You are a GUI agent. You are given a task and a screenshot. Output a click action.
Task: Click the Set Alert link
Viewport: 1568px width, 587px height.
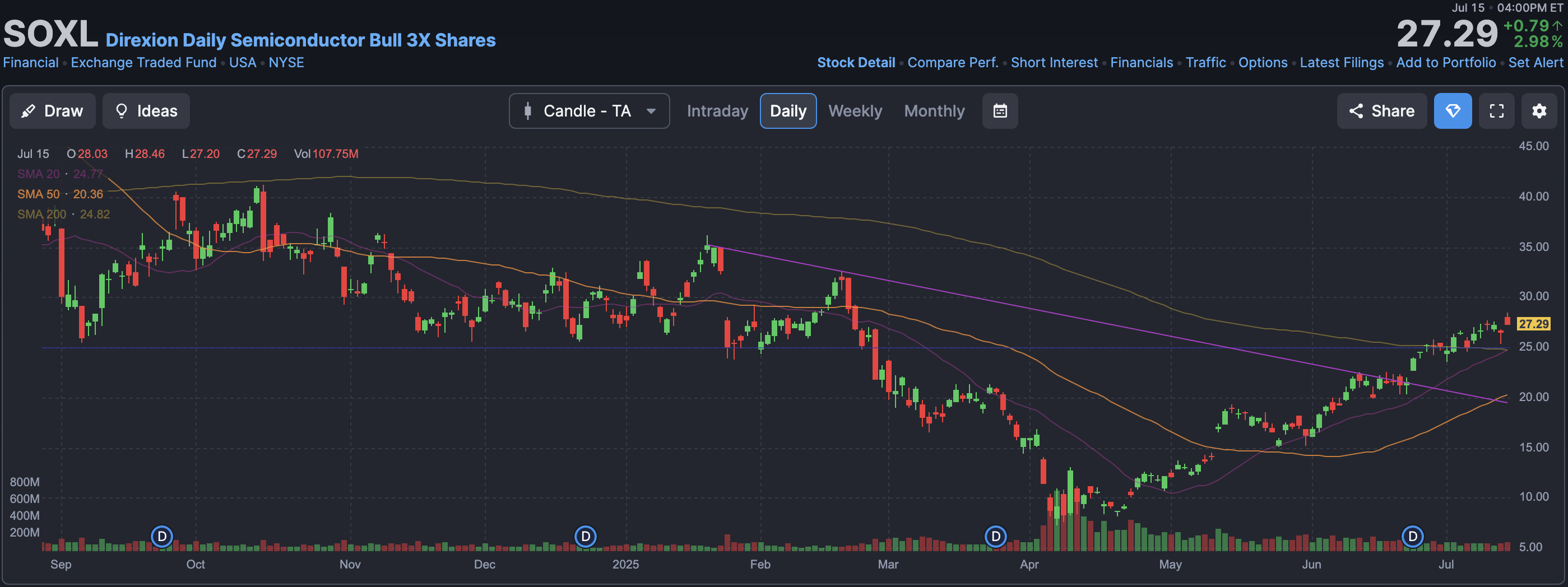click(1535, 63)
